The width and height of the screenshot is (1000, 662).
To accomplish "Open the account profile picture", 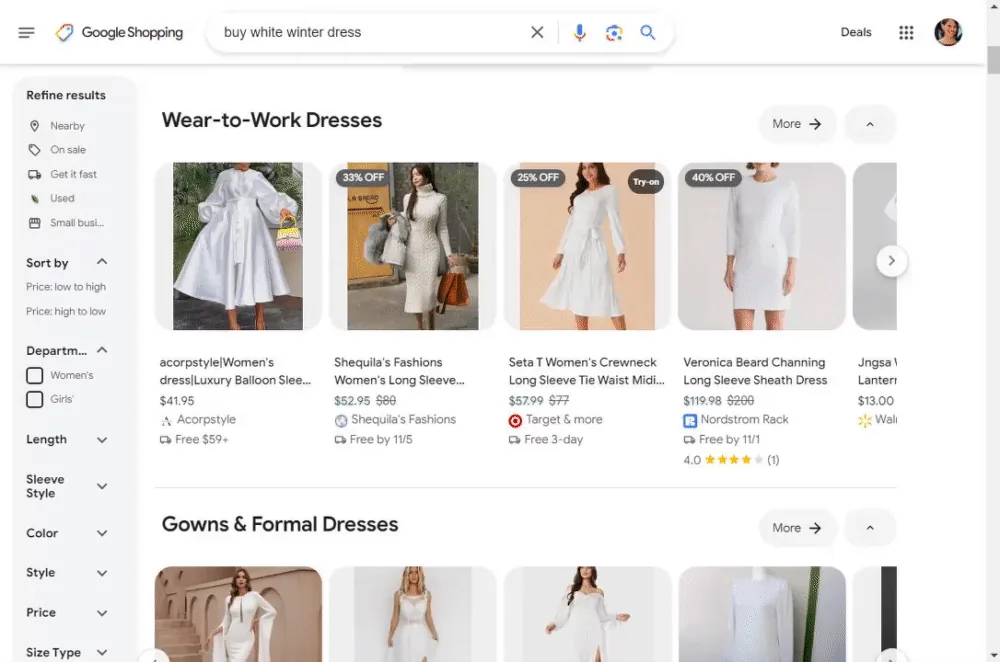I will pos(948,33).
